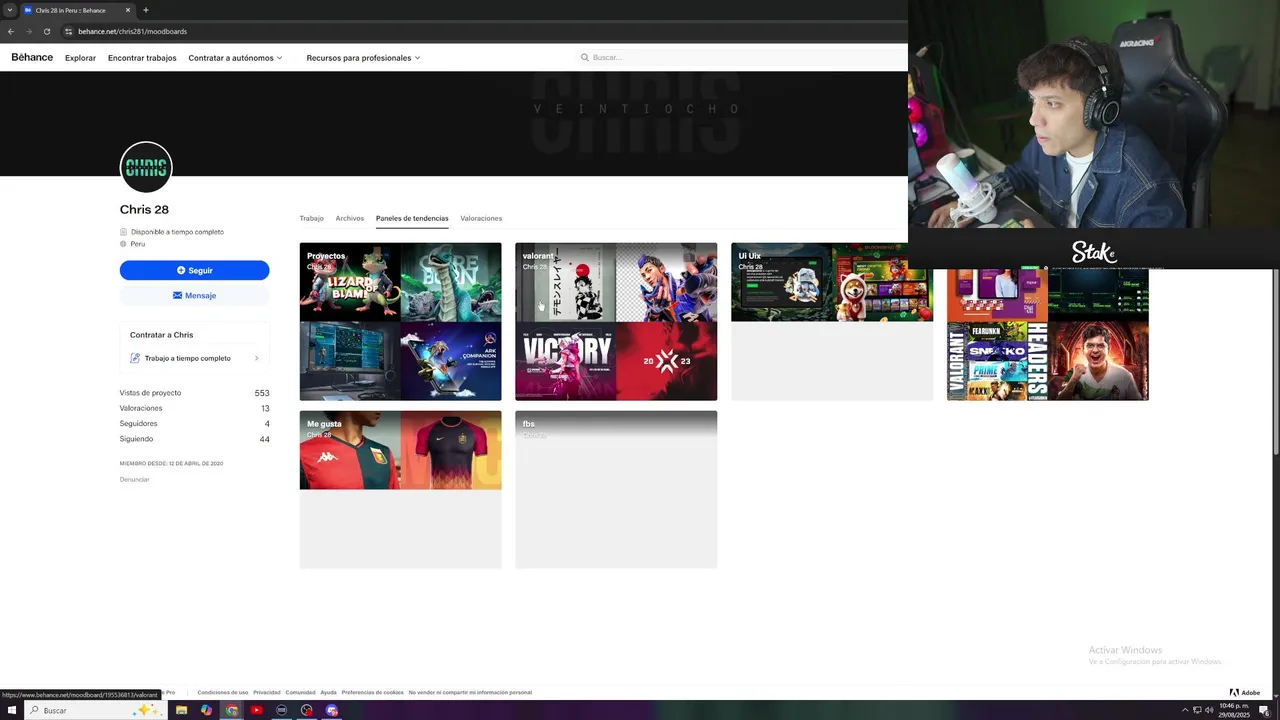
Task: Open Condiciones de uso footer link
Action: [x=222, y=692]
